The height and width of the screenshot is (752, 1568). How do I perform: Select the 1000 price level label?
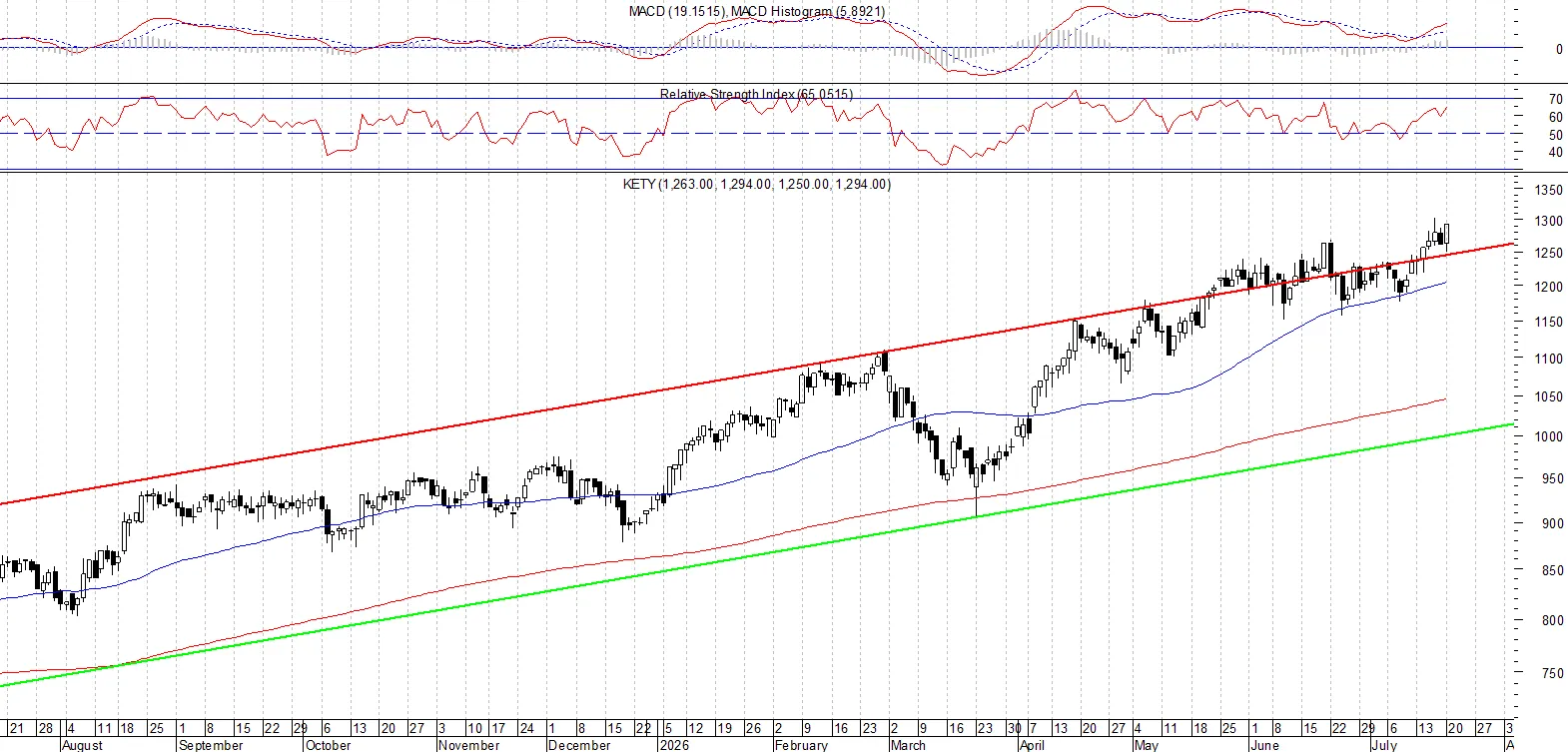[1550, 436]
